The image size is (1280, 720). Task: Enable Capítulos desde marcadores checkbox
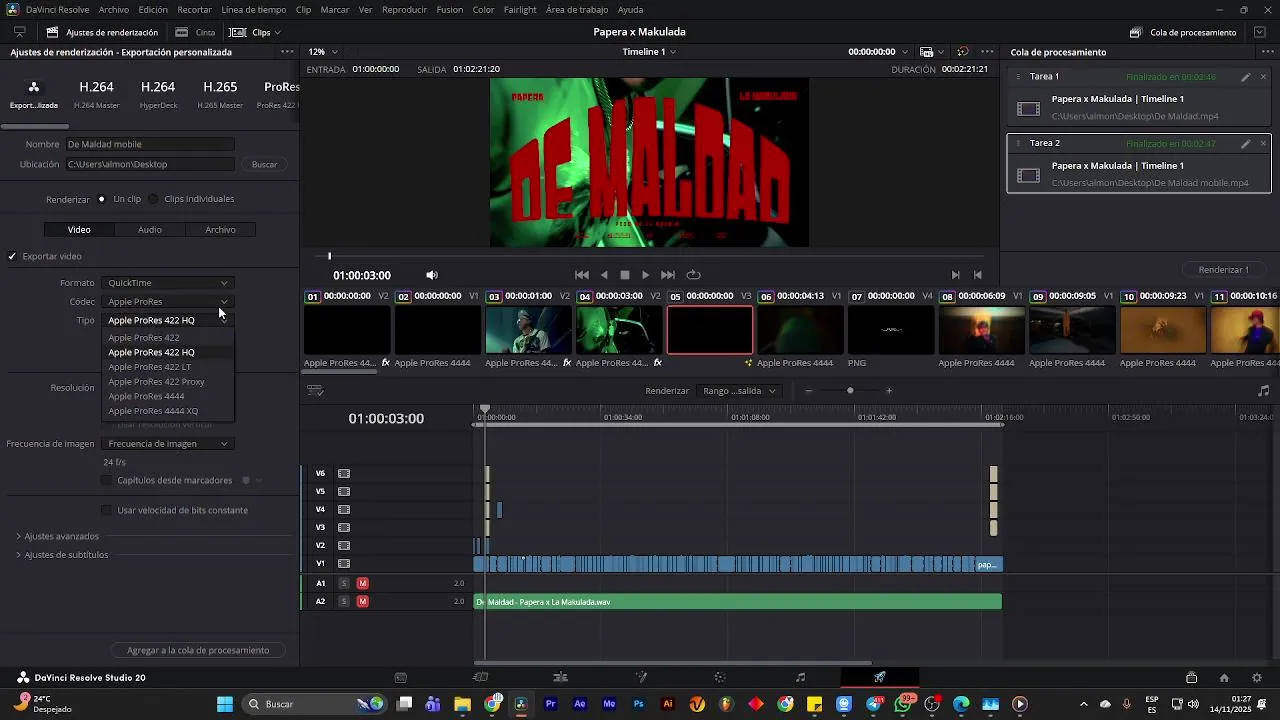pos(107,480)
